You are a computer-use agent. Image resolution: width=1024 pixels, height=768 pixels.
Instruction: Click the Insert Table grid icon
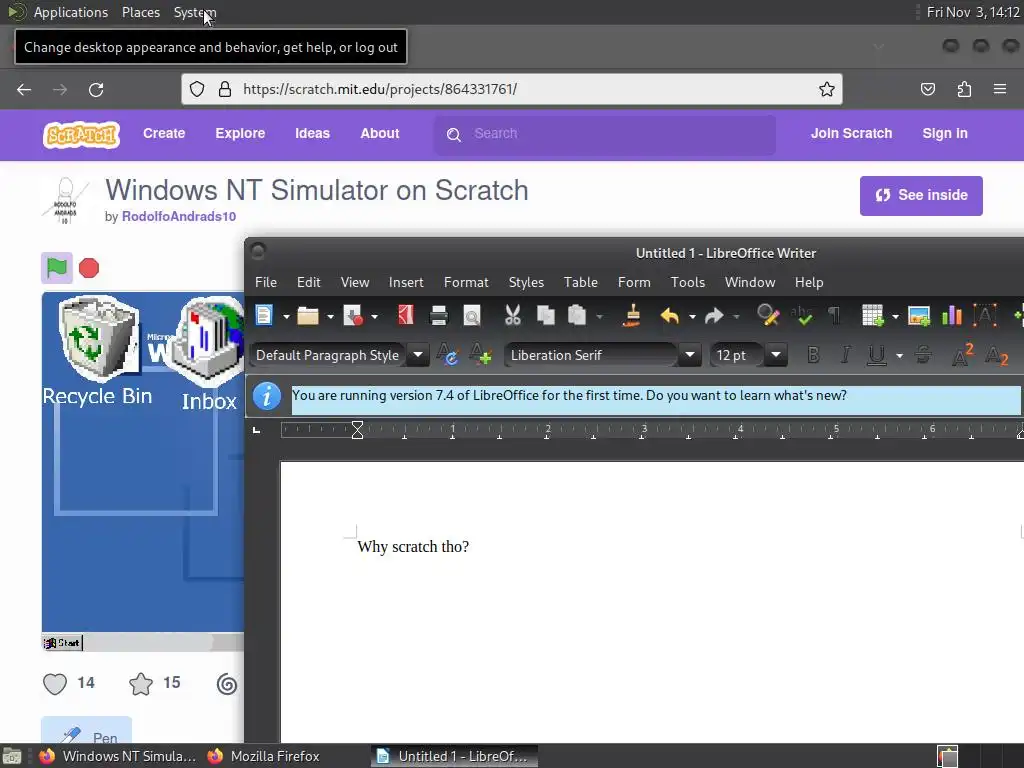(872, 316)
